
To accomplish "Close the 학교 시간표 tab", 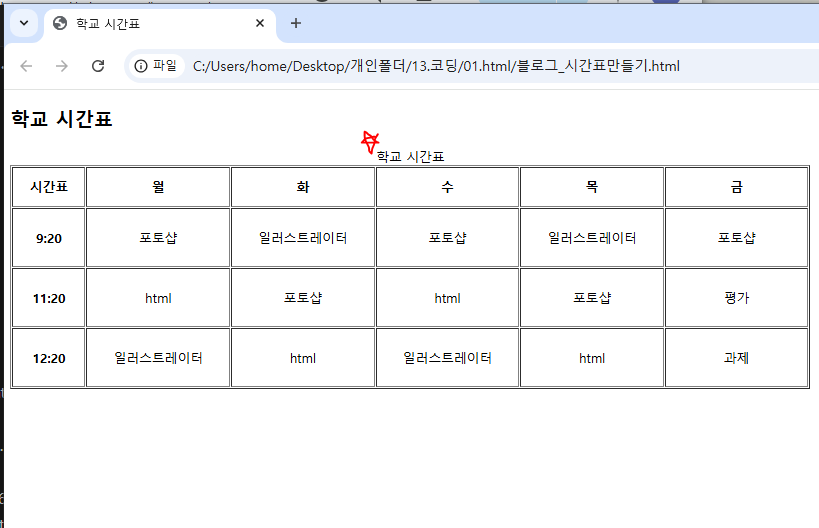I will [x=260, y=24].
